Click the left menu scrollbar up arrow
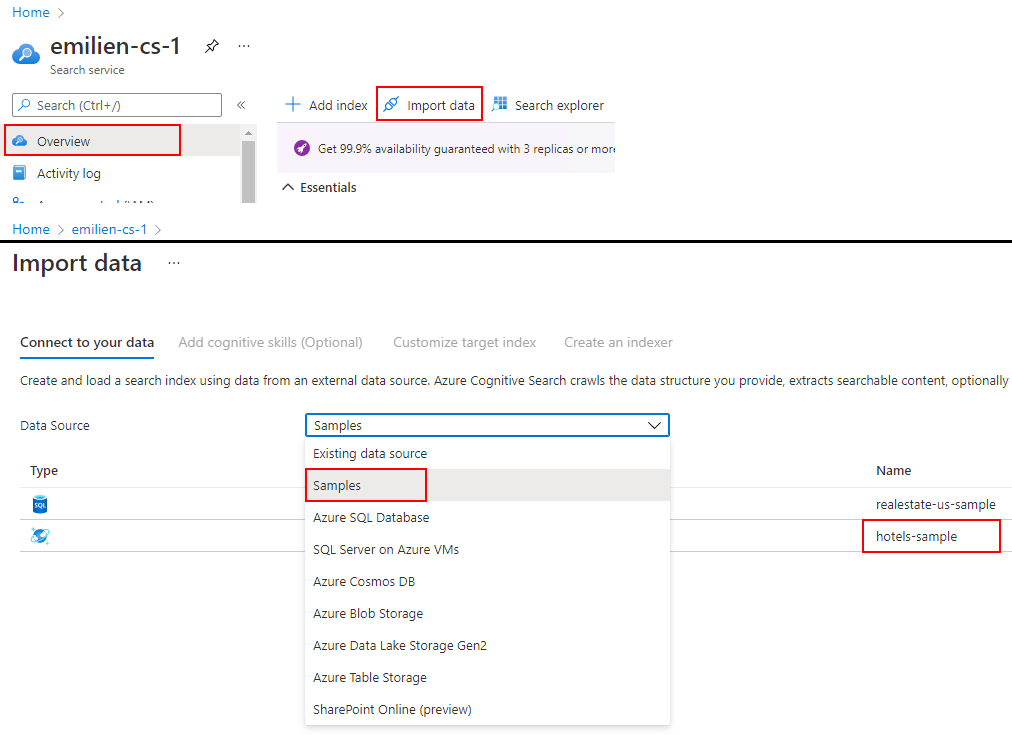This screenshot has width=1012, height=735. click(248, 133)
